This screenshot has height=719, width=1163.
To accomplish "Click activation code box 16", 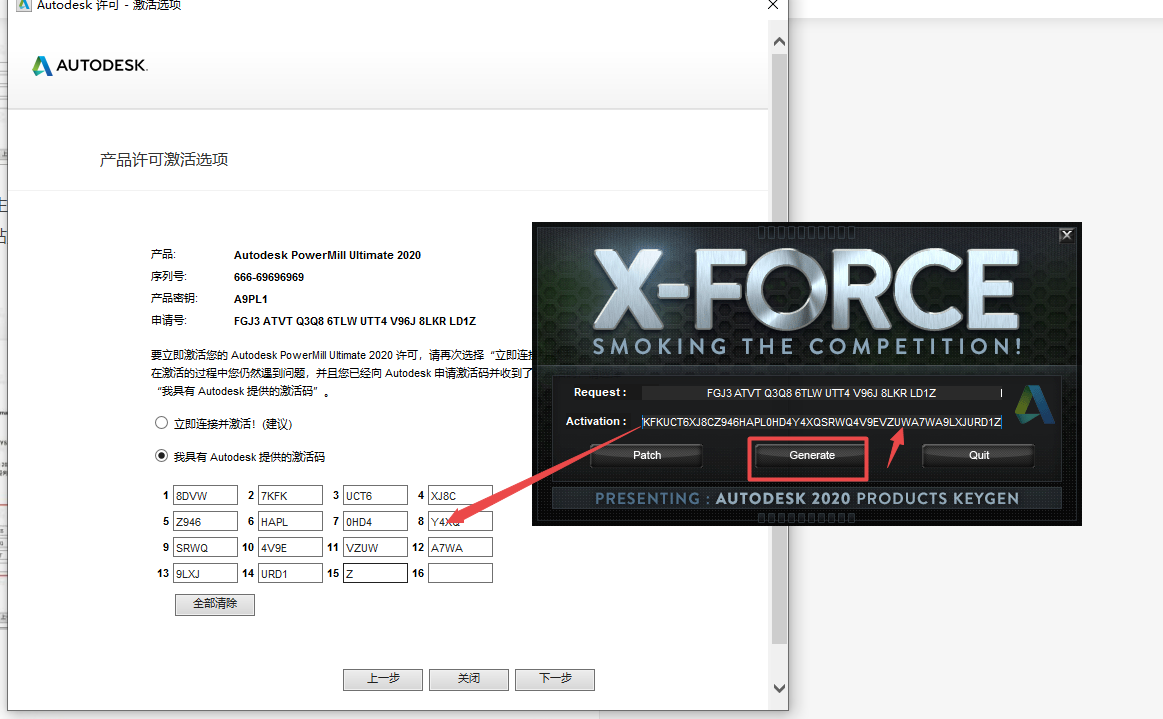I will click(x=460, y=573).
